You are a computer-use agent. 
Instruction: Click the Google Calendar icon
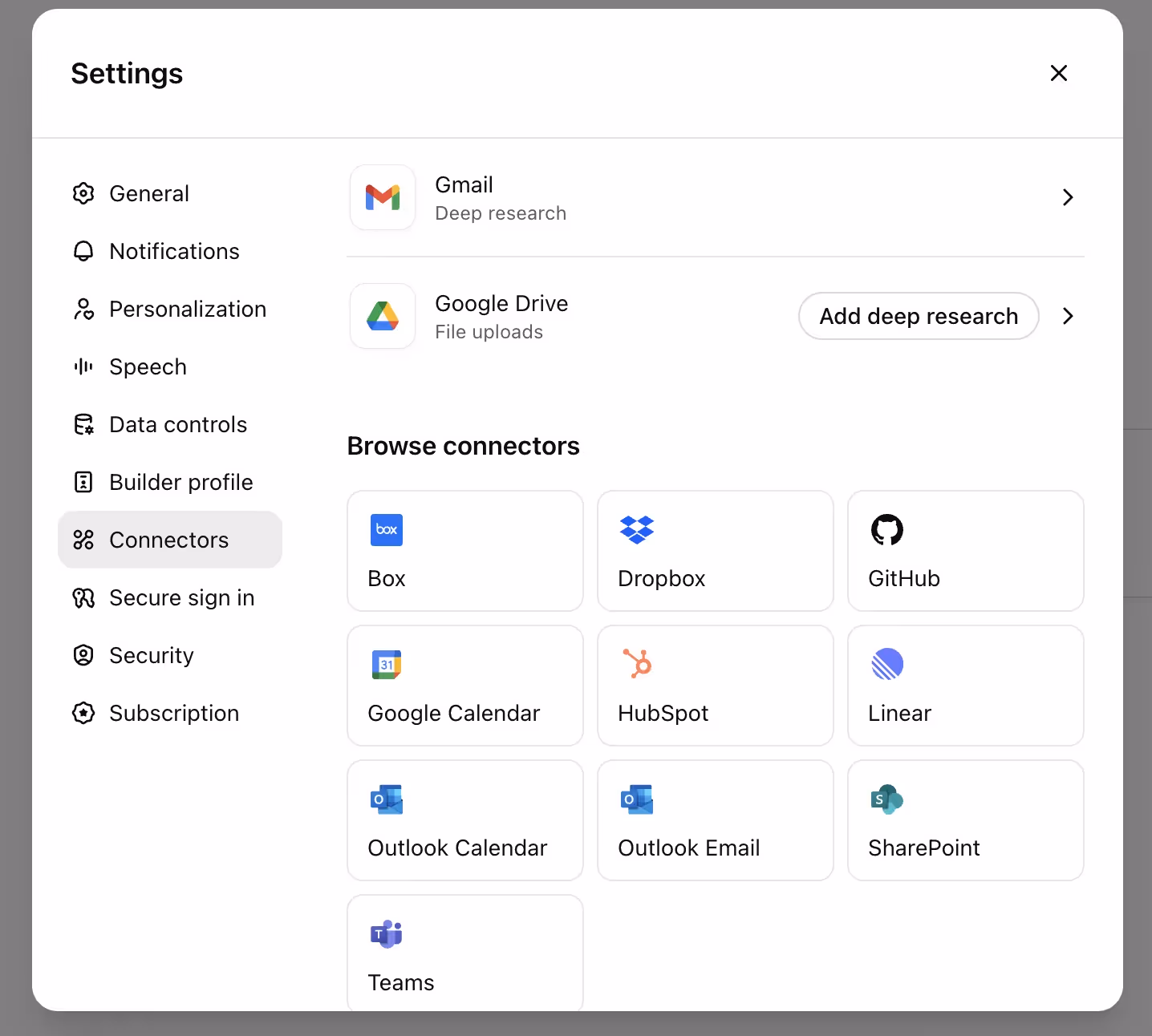[387, 665]
